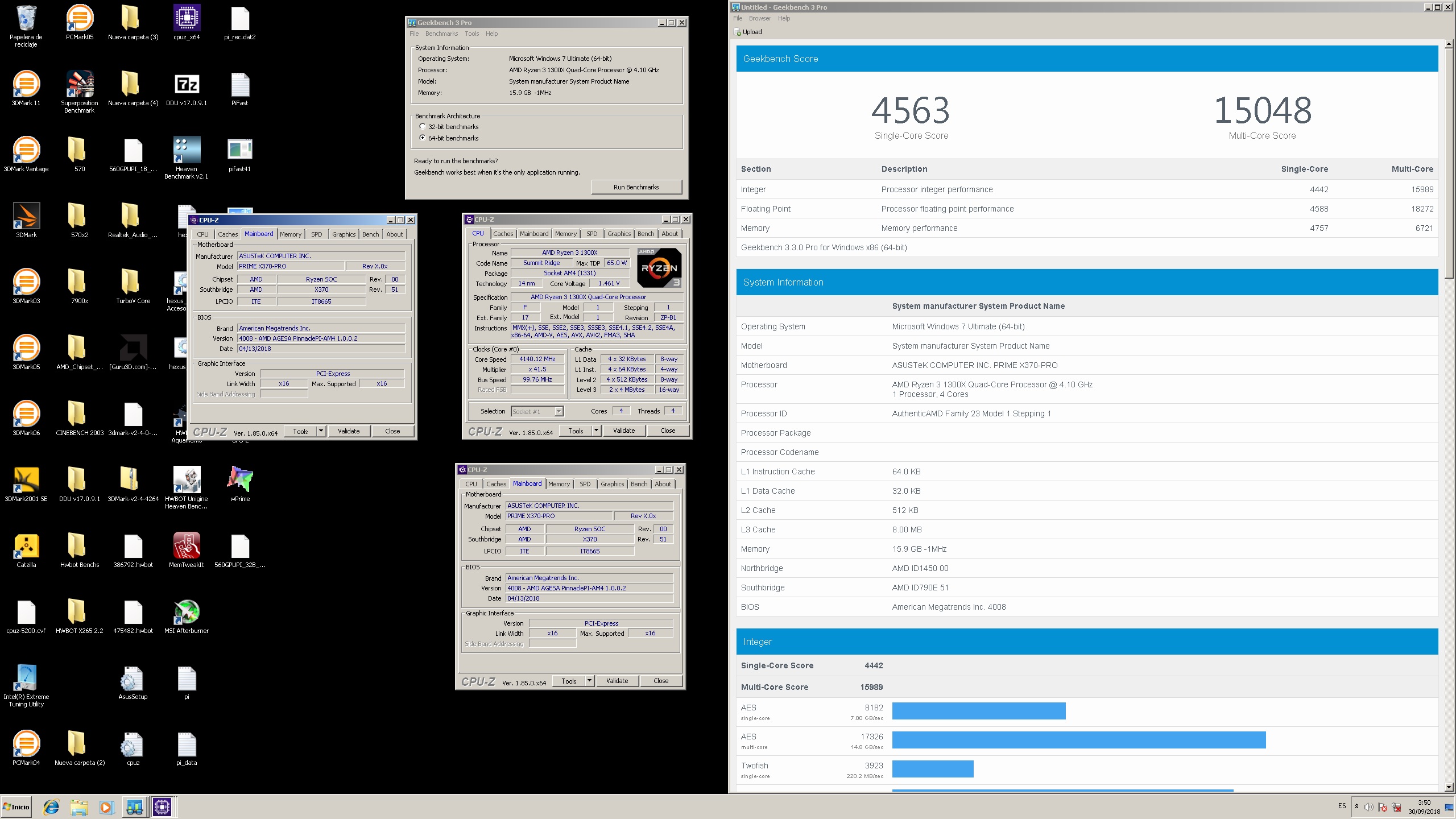Click Run Benchmarks button

[636, 187]
